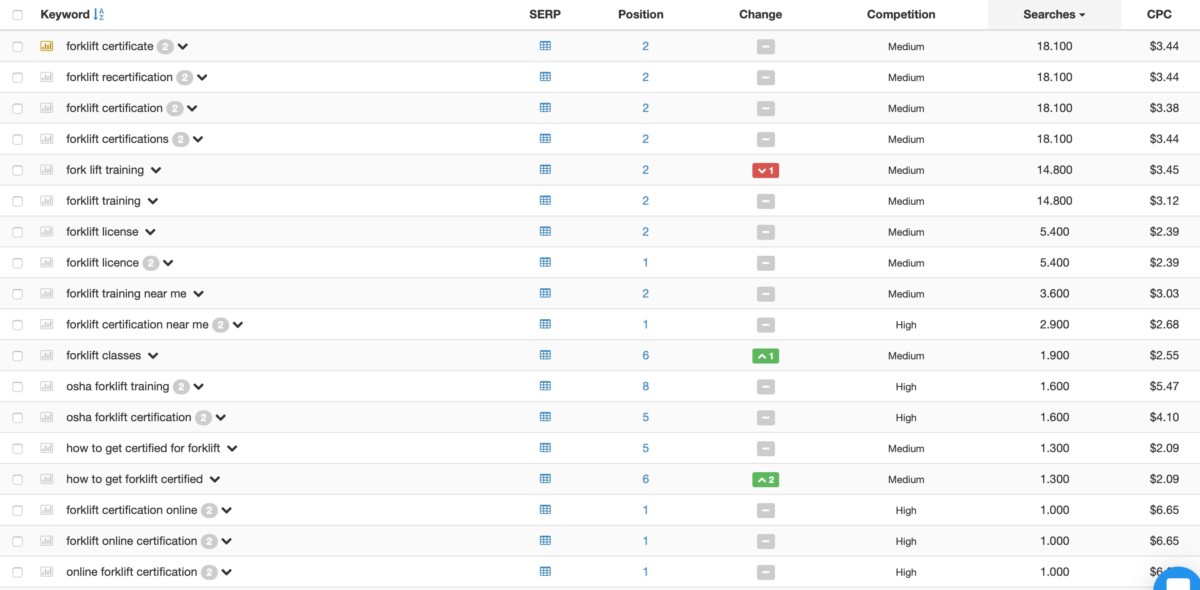This screenshot has width=1200, height=590.
Task: View SERP table for forklift training near me
Action: pyautogui.click(x=545, y=294)
